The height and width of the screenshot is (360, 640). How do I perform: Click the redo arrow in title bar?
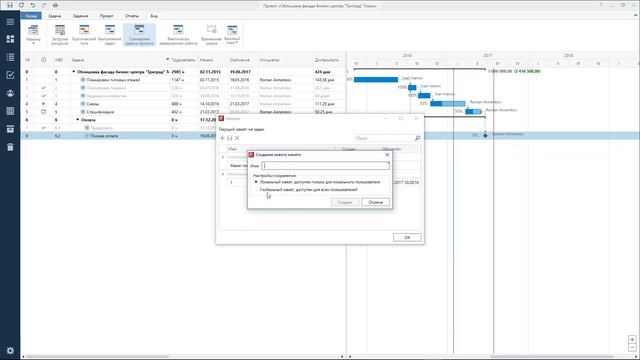click(44, 5)
